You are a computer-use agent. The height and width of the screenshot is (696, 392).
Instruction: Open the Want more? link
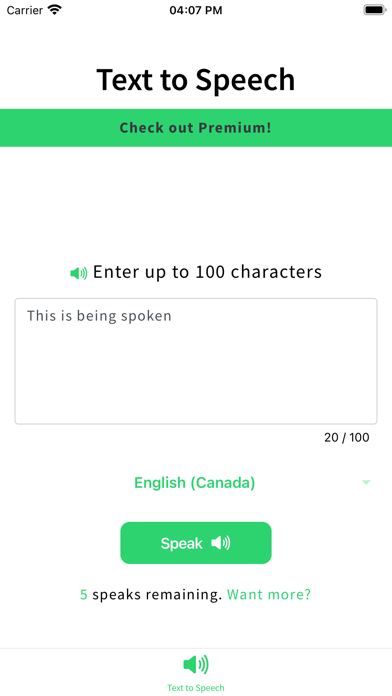(x=269, y=594)
